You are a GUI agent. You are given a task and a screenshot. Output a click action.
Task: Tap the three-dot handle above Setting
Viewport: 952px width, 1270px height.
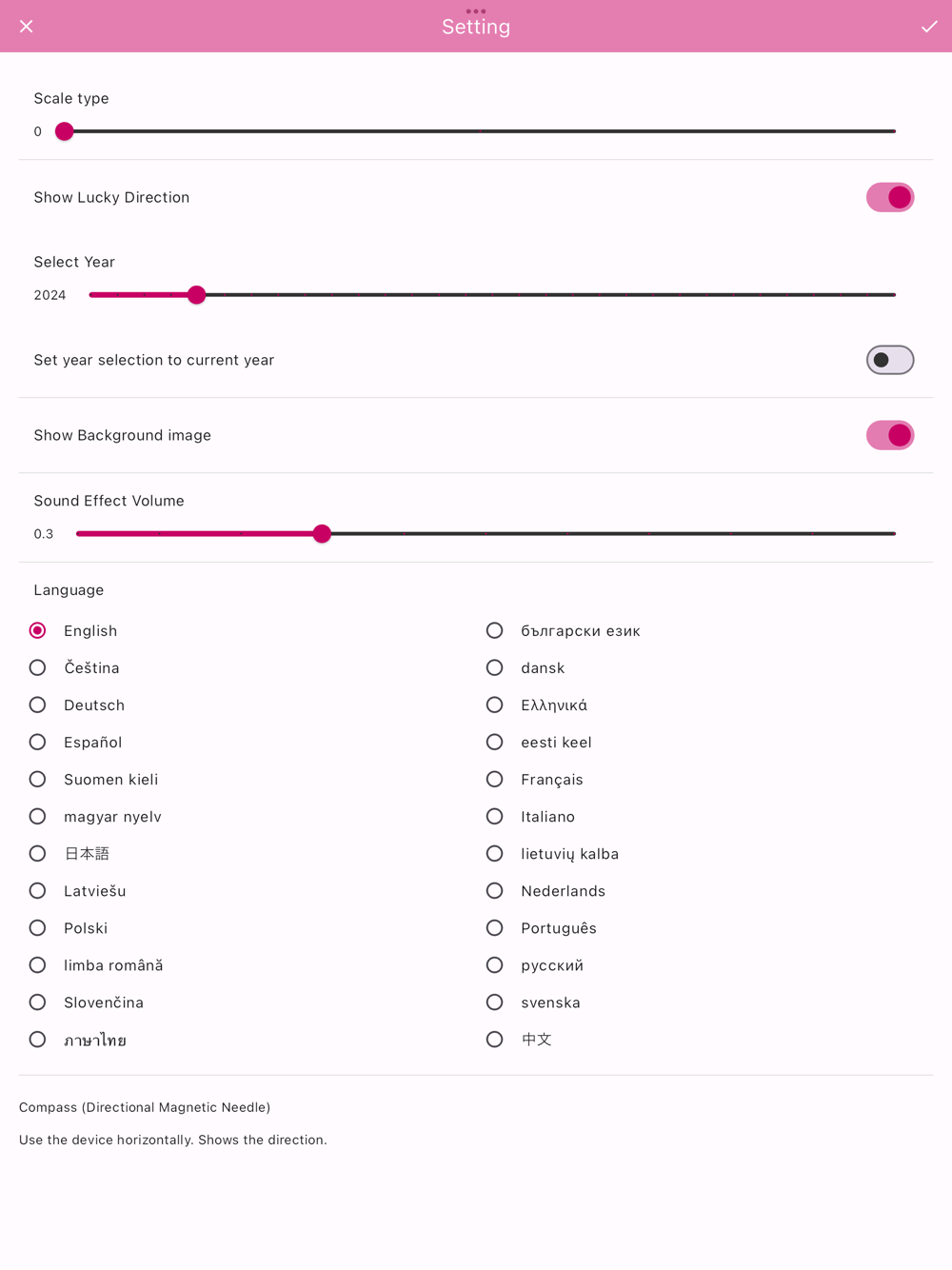point(476,11)
